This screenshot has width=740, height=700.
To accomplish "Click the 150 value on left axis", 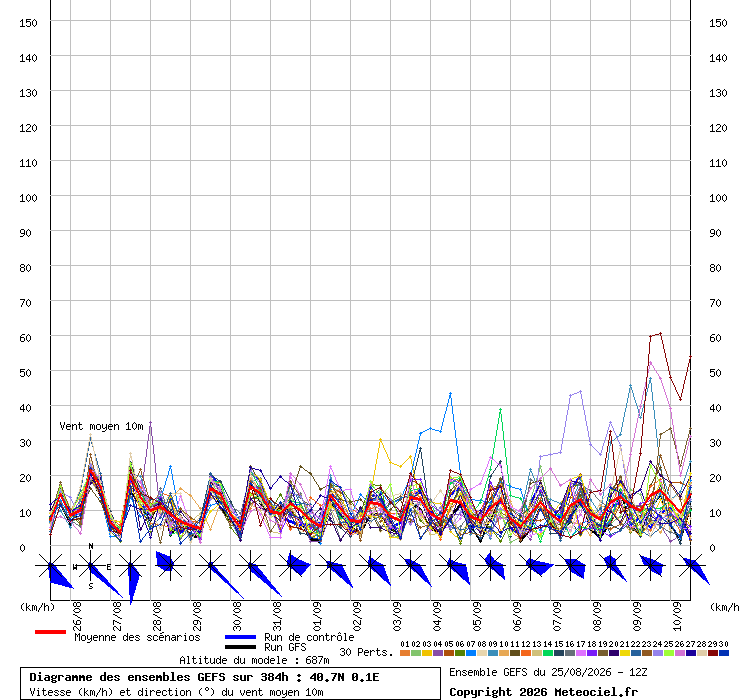I will click(28, 23).
